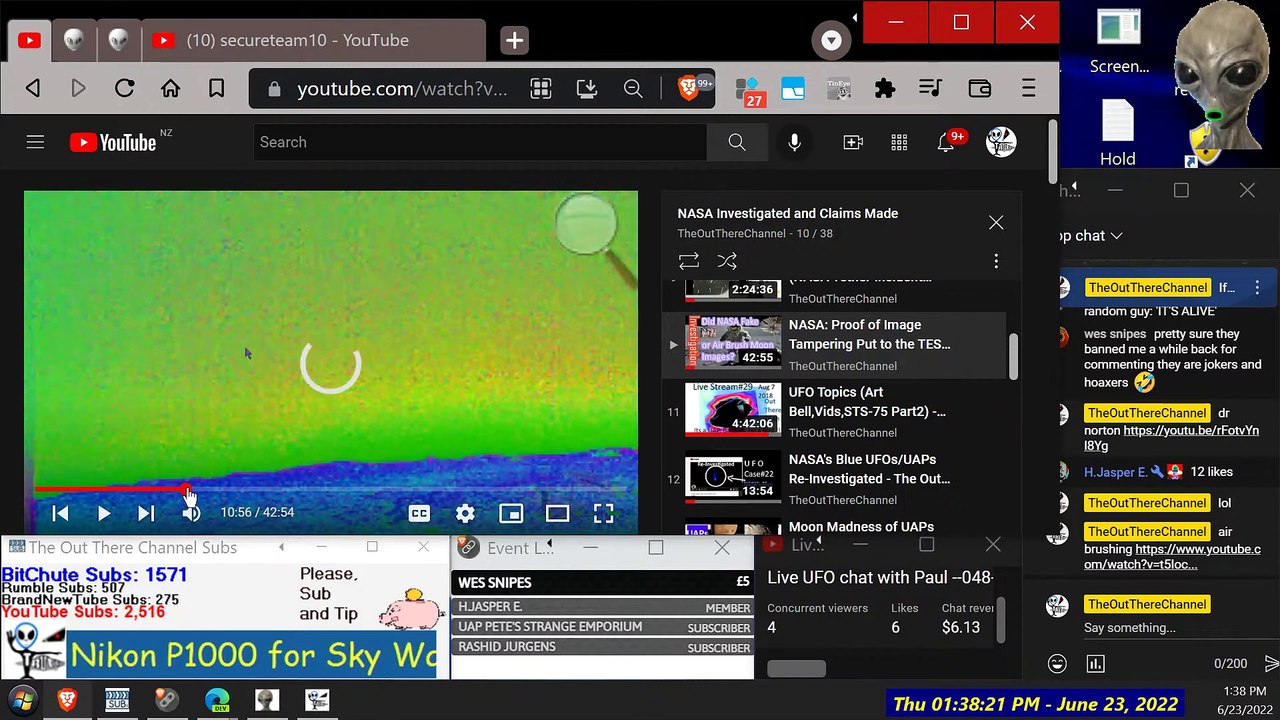The image size is (1280, 720).
Task: Open the Screen desktop shortcut
Action: point(1119,42)
